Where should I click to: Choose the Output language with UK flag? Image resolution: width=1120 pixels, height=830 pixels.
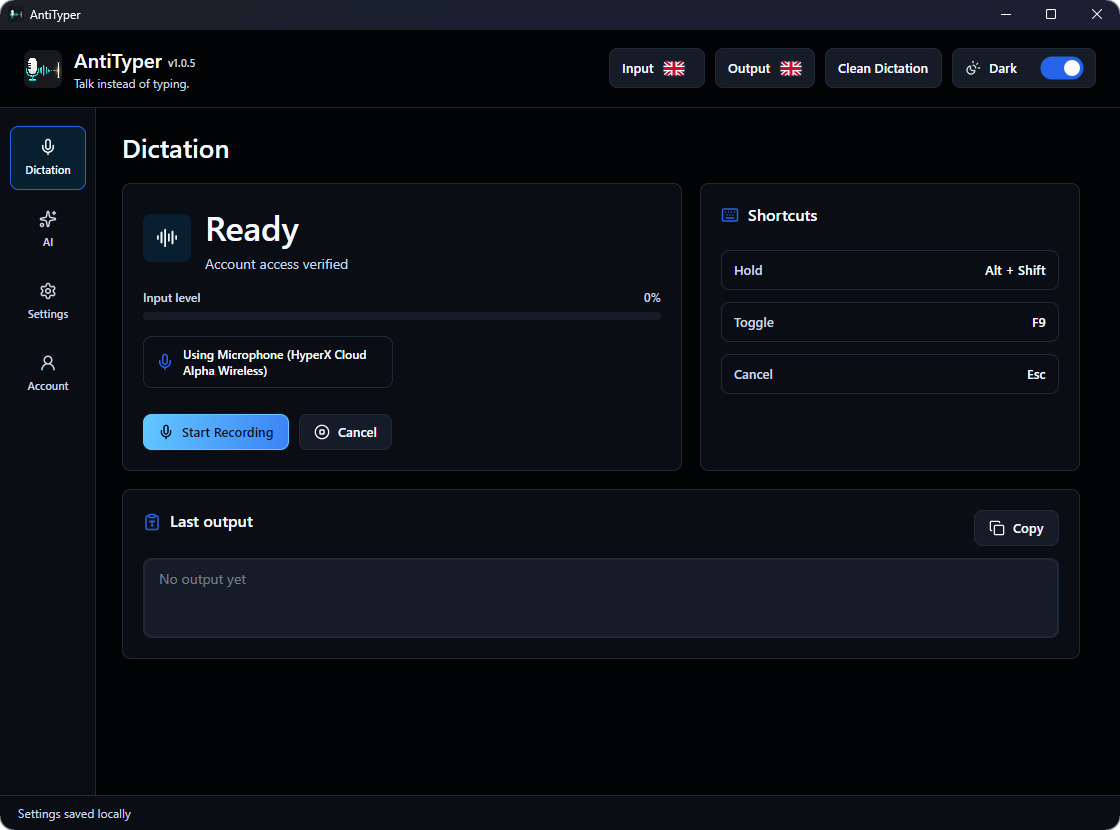764,69
